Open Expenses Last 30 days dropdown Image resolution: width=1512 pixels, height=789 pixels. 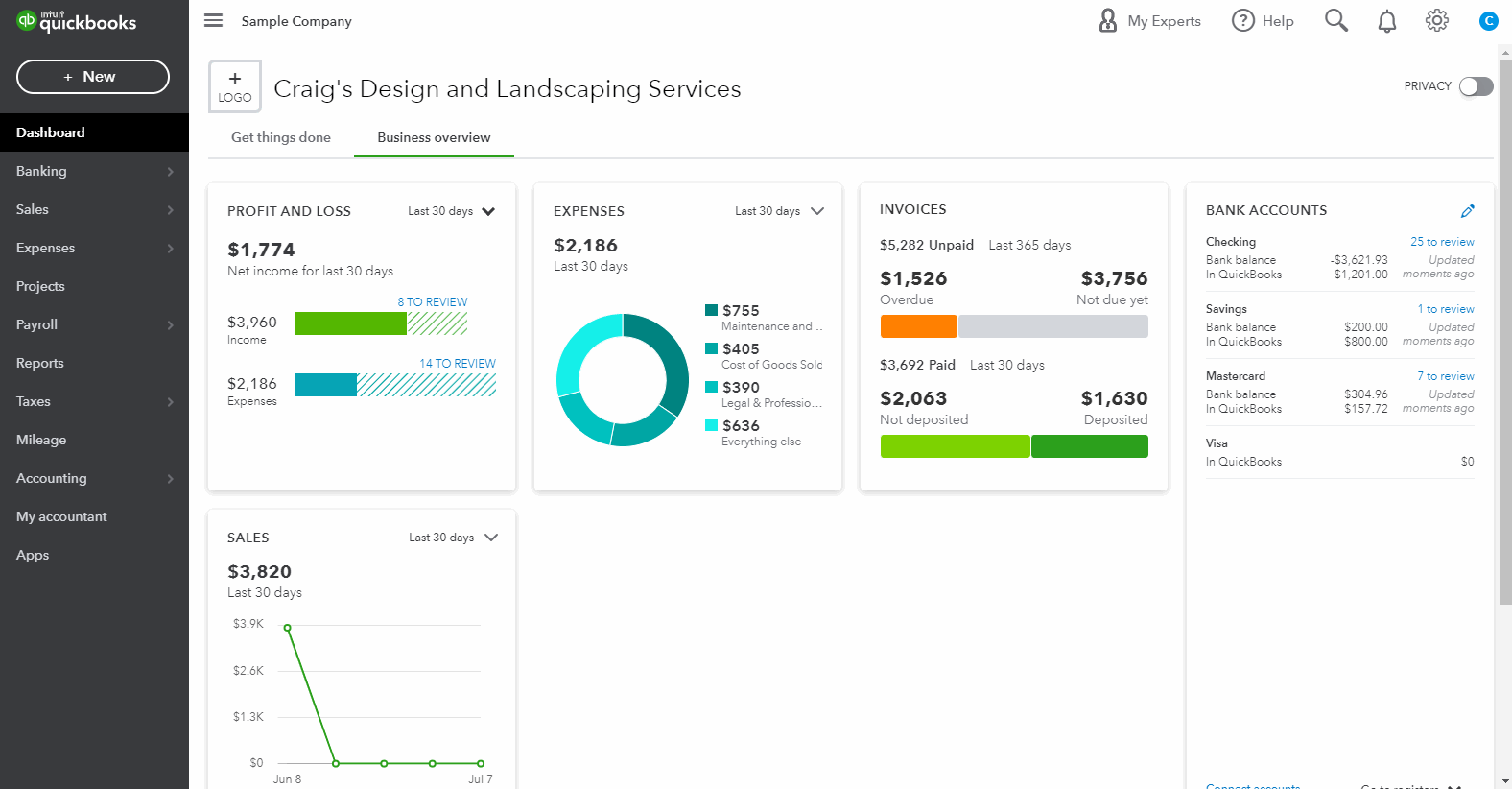pyautogui.click(x=778, y=211)
